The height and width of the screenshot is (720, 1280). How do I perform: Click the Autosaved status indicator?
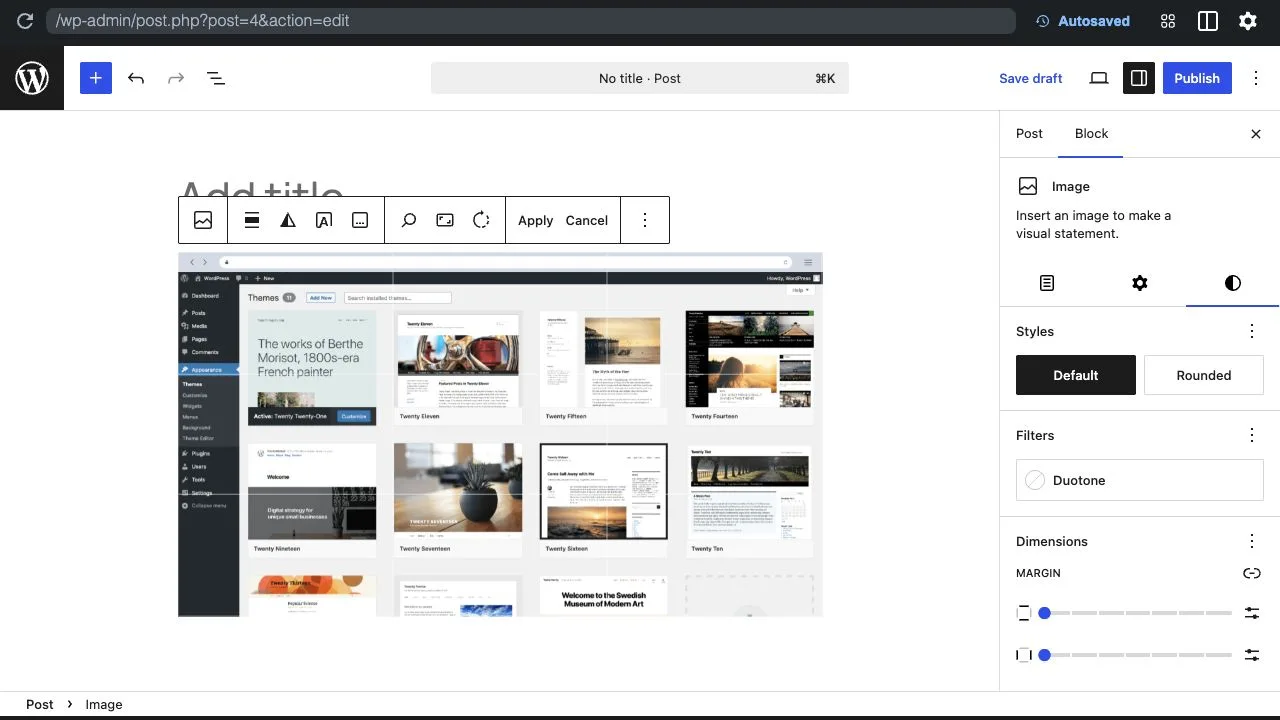point(1083,20)
